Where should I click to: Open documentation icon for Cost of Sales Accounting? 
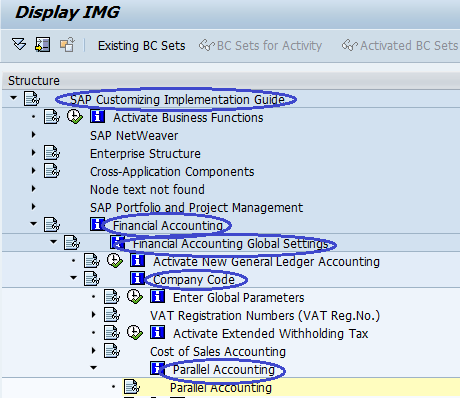tap(112, 351)
